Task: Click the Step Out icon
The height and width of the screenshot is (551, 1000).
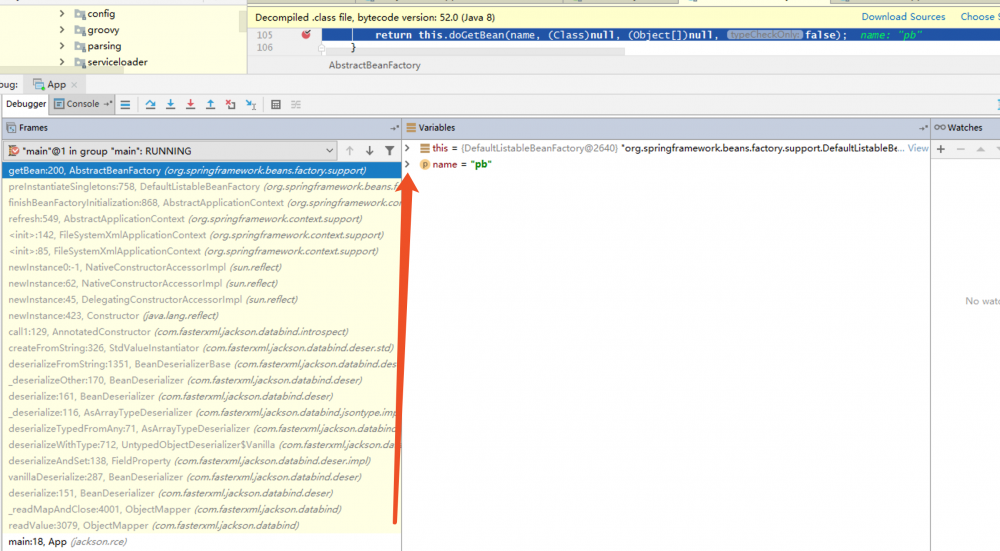Action: (x=210, y=105)
